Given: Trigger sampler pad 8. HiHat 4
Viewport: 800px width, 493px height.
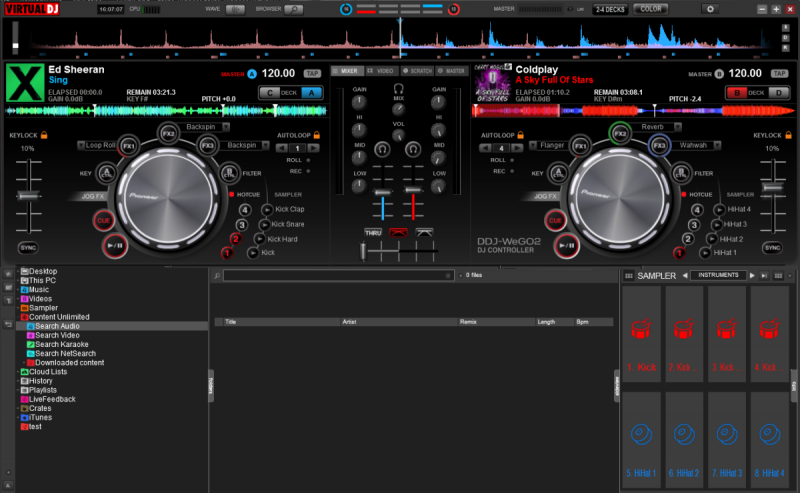Looking at the screenshot, I should [x=770, y=440].
